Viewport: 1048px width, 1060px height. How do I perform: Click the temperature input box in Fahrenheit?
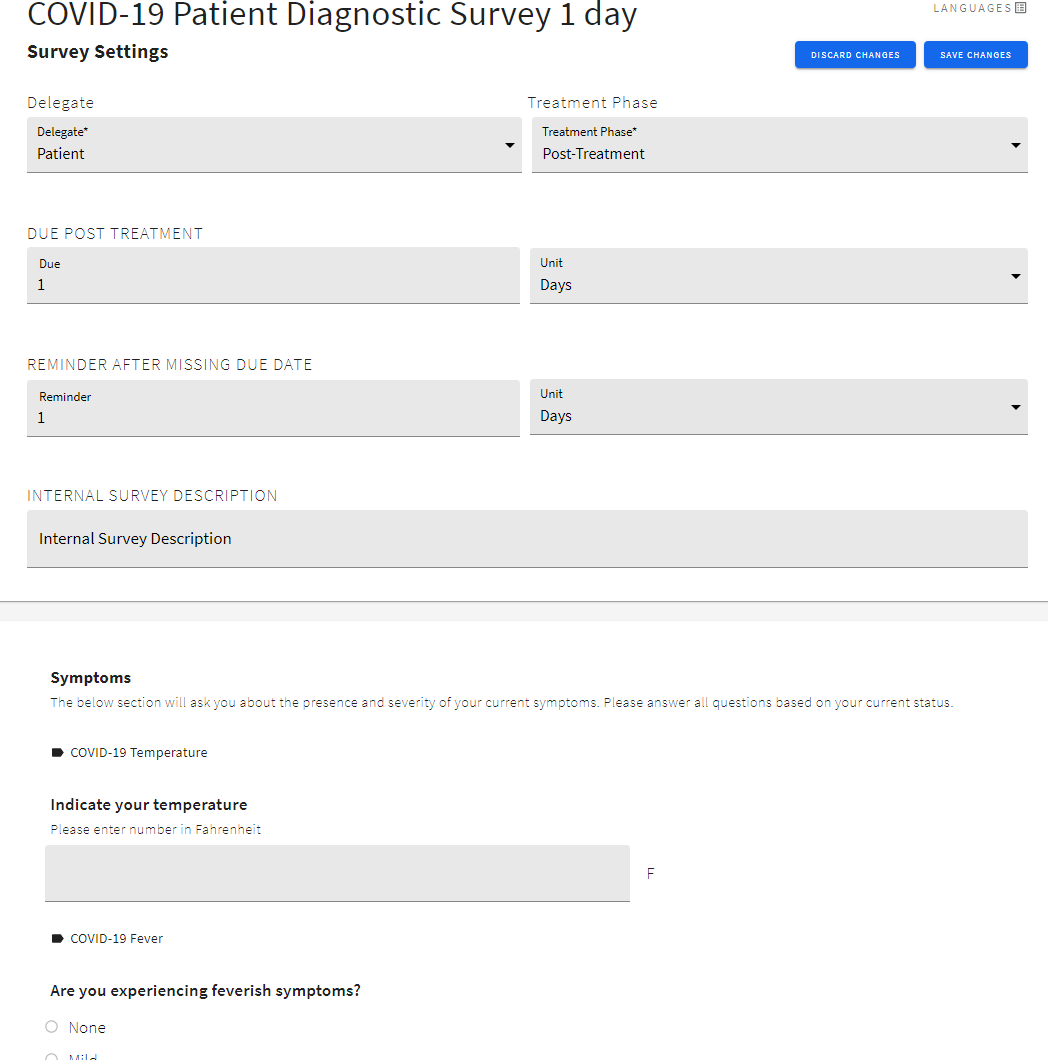[337, 873]
